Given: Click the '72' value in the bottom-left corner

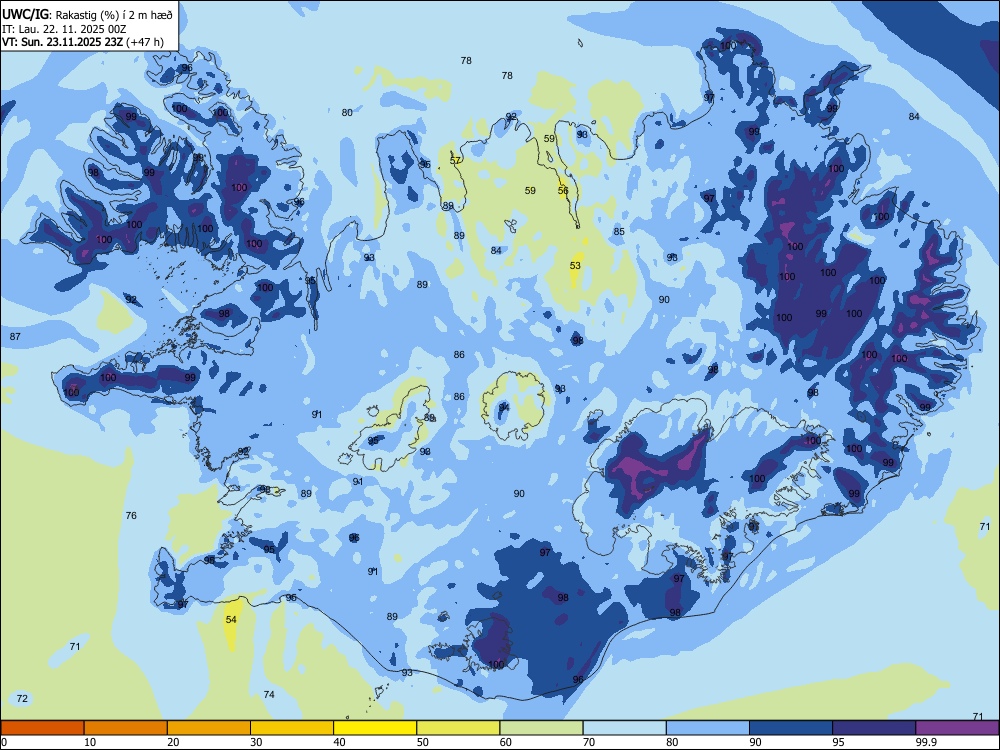Looking at the screenshot, I should [22, 698].
